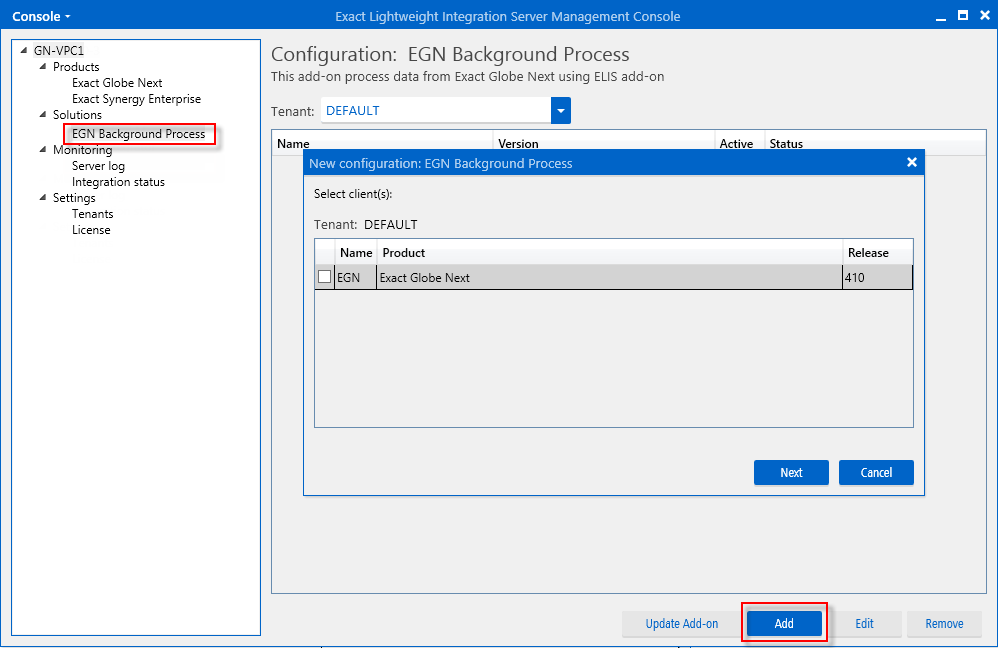The height and width of the screenshot is (648, 998).
Task: Select the Exact Globe Next row cell
Action: pos(610,278)
